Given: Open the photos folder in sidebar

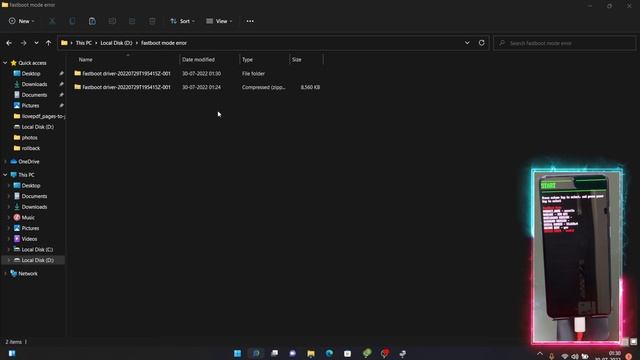Looking at the screenshot, I should (29, 138).
